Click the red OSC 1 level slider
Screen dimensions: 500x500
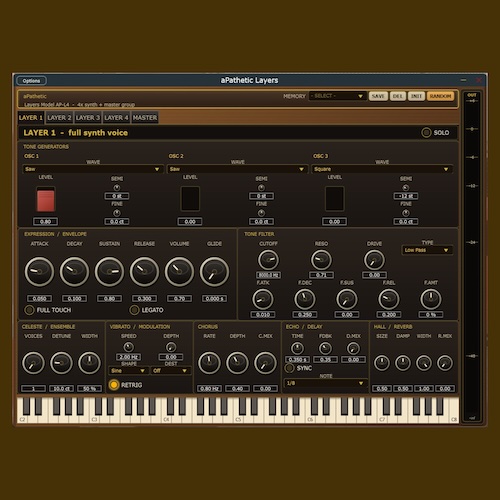[x=46, y=199]
